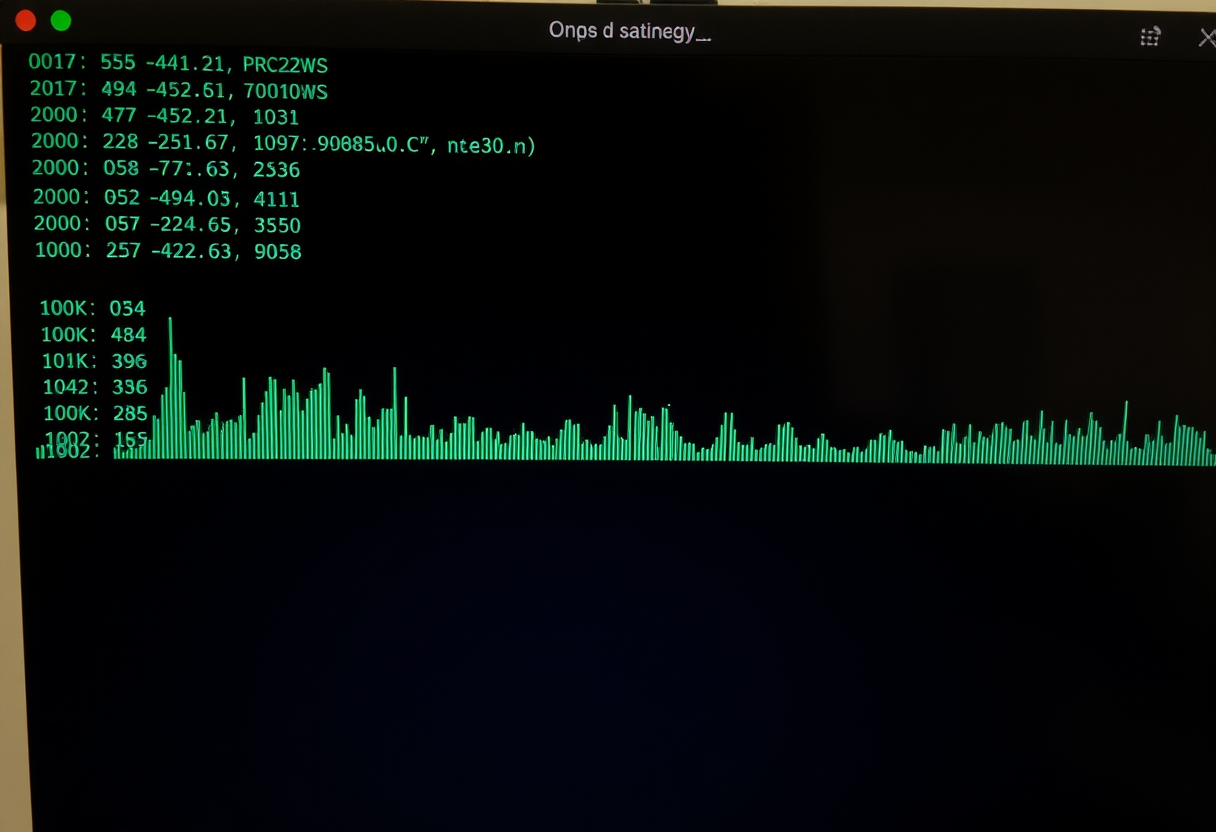Viewport: 1216px width, 832px height.
Task: Select the chart label "100K: 285"
Action: (x=96, y=413)
